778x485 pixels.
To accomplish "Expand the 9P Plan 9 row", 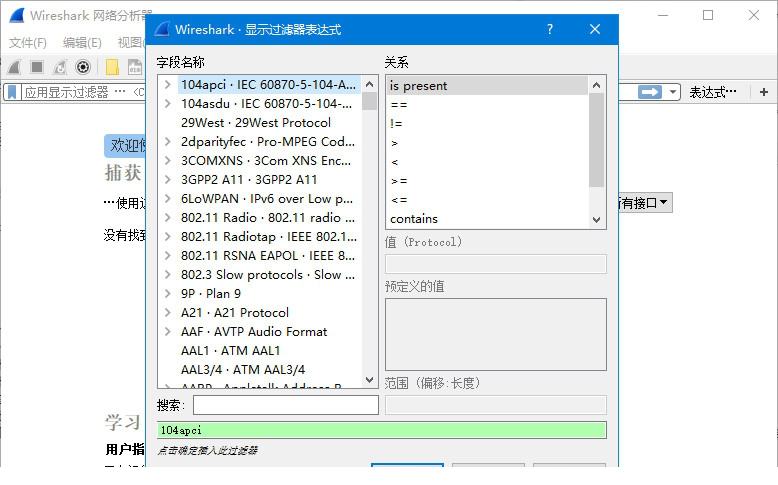I will pos(168,293).
